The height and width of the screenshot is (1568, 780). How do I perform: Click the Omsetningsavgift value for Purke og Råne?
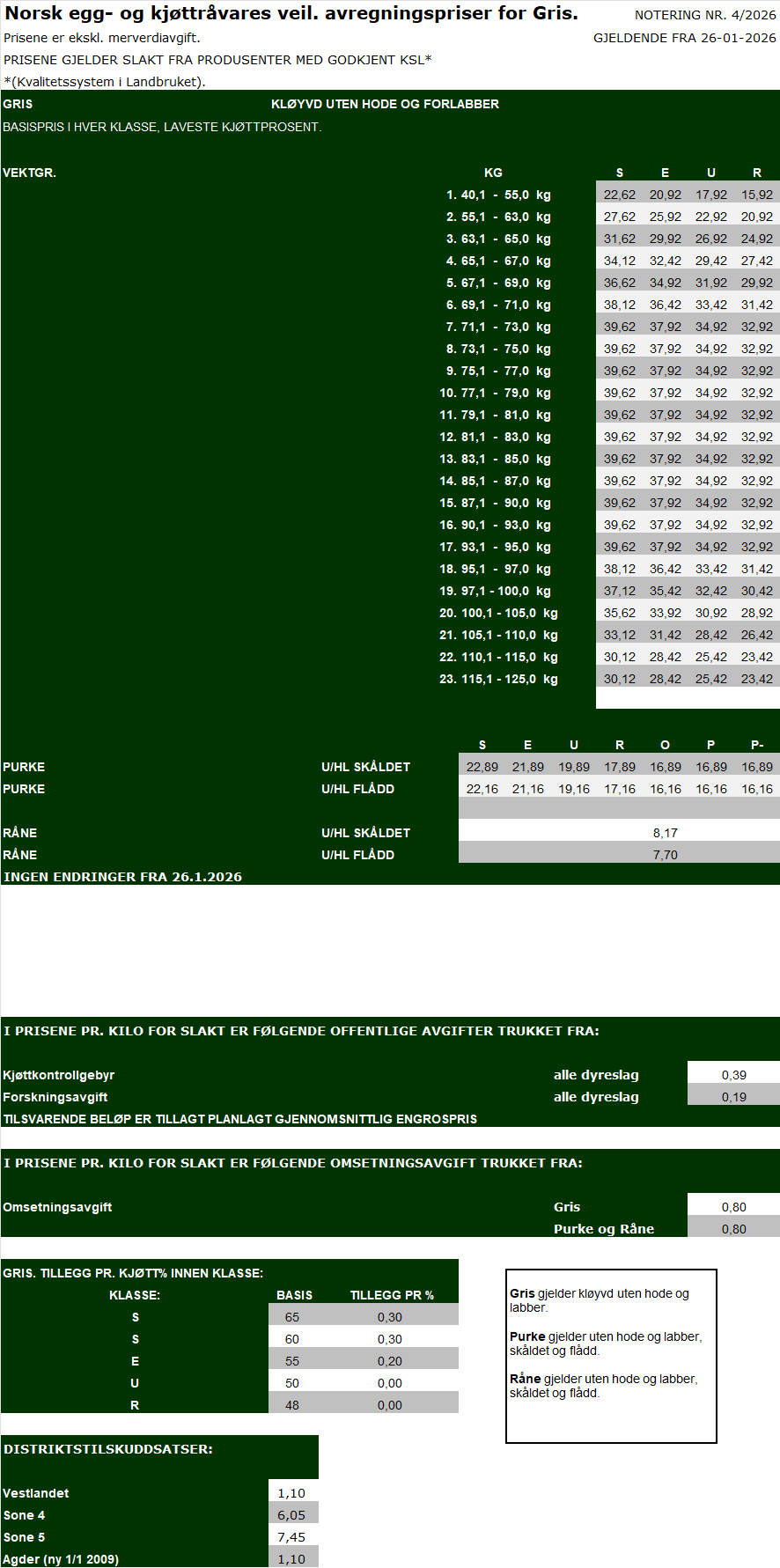(733, 1229)
